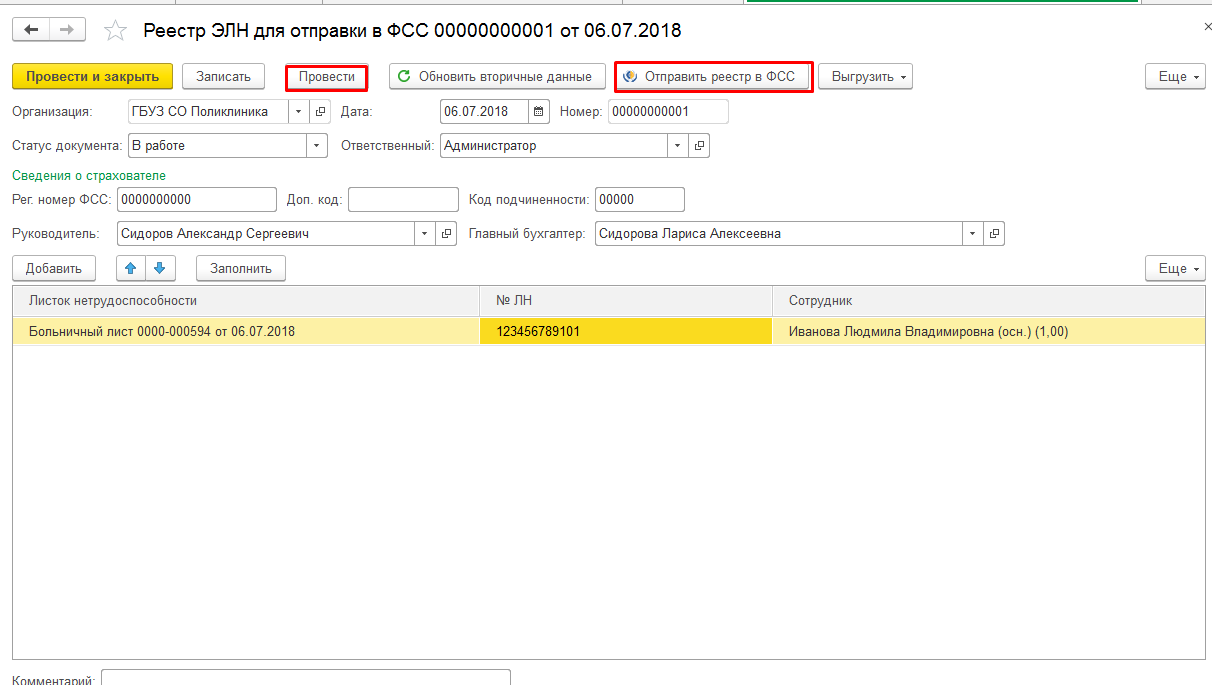This screenshot has width=1212, height=685.
Task: Click the back navigation arrow
Action: pos(31,30)
